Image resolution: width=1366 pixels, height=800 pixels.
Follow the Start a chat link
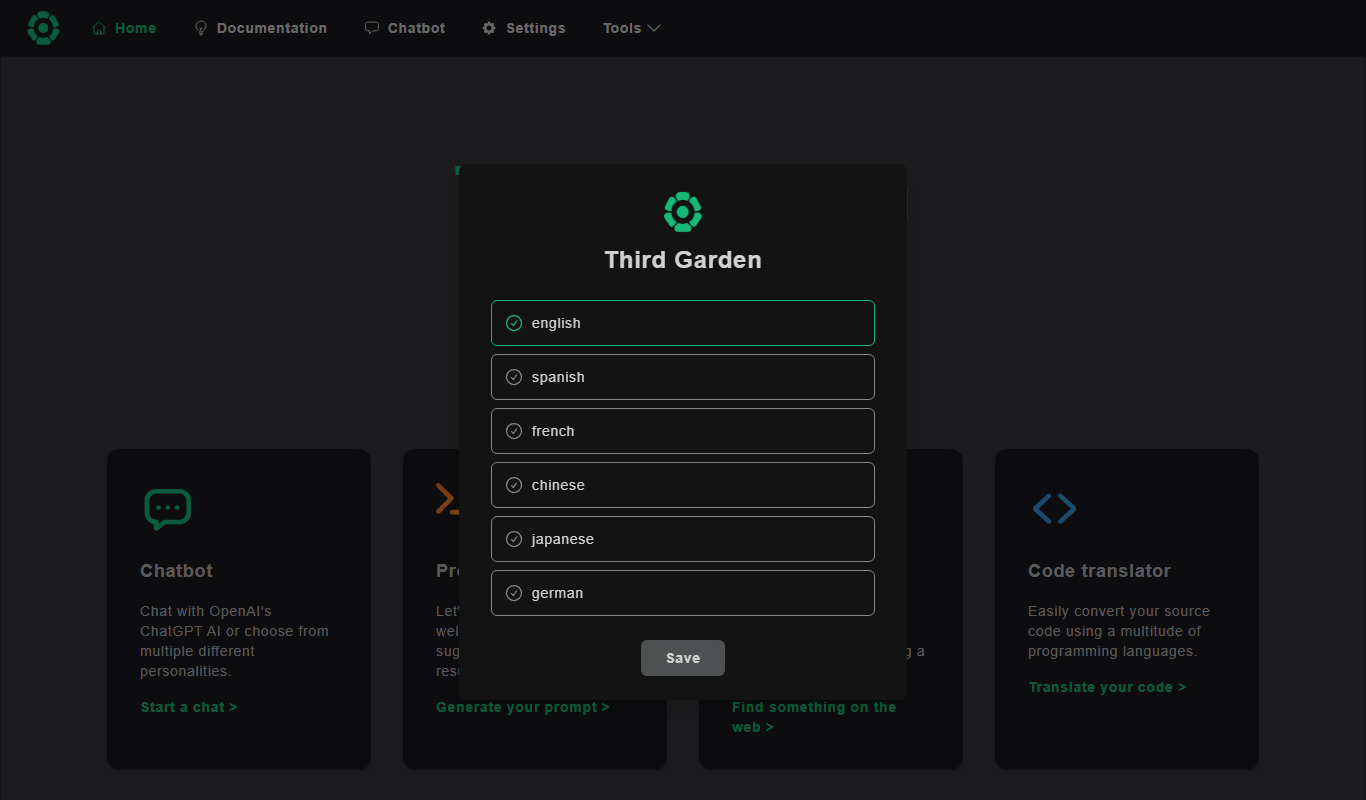pyautogui.click(x=189, y=707)
